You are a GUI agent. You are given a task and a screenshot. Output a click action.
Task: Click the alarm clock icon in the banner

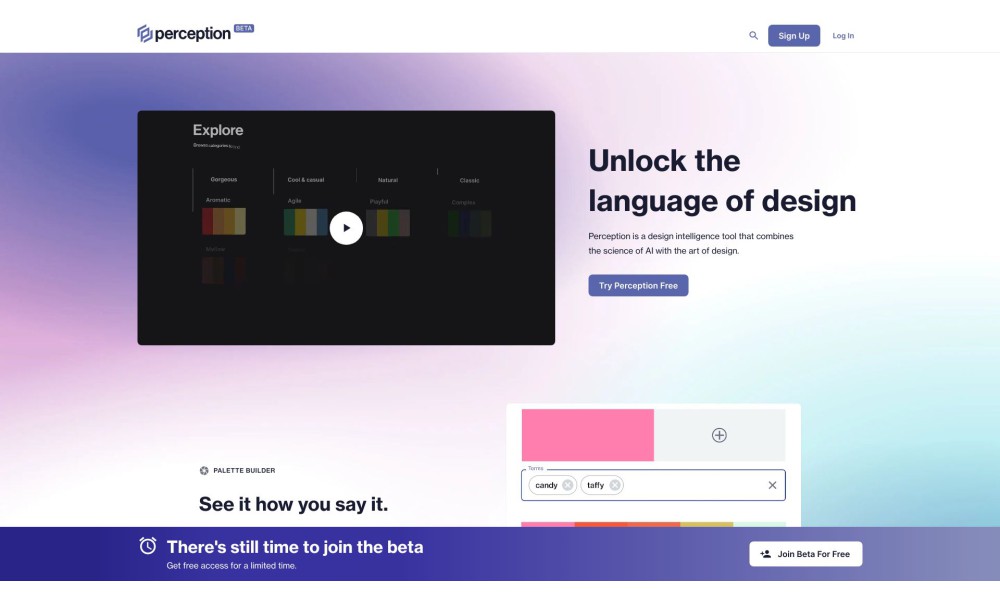point(148,546)
